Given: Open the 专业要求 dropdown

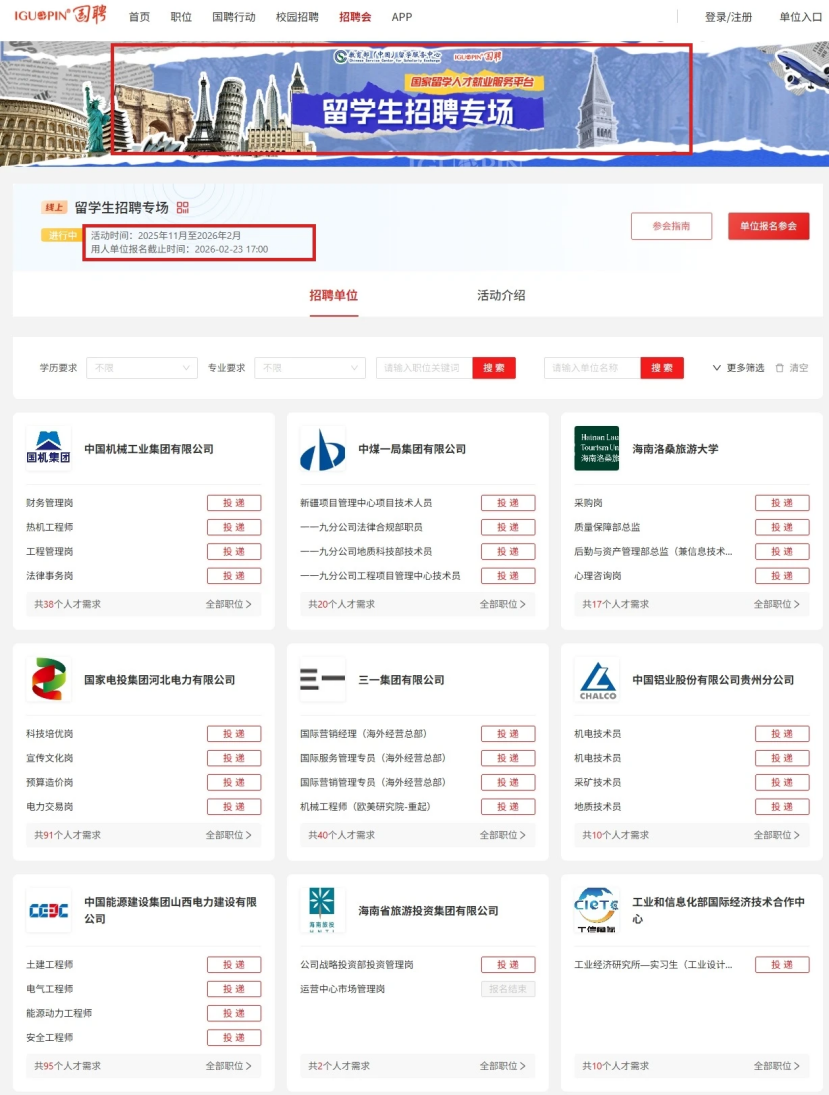Looking at the screenshot, I should (310, 368).
